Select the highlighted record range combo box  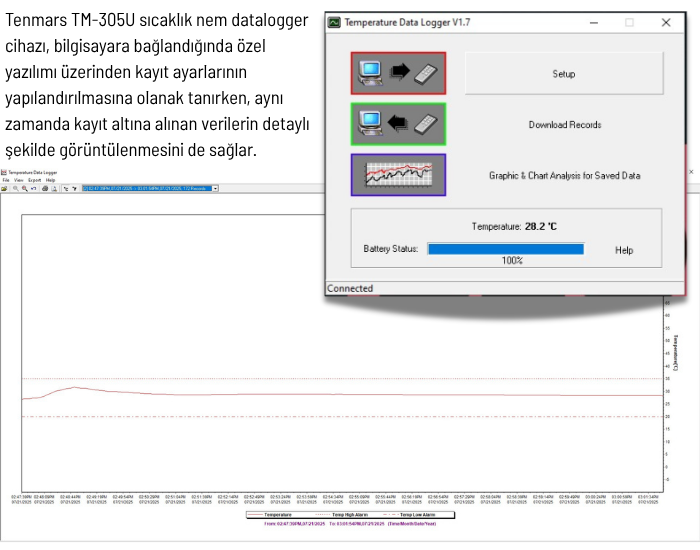[x=145, y=188]
